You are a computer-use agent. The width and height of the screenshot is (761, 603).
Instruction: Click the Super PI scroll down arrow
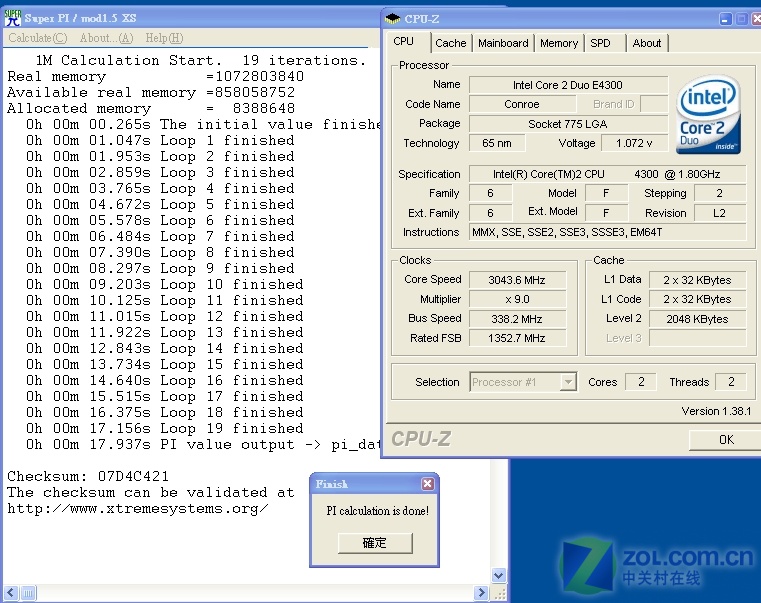(x=498, y=576)
